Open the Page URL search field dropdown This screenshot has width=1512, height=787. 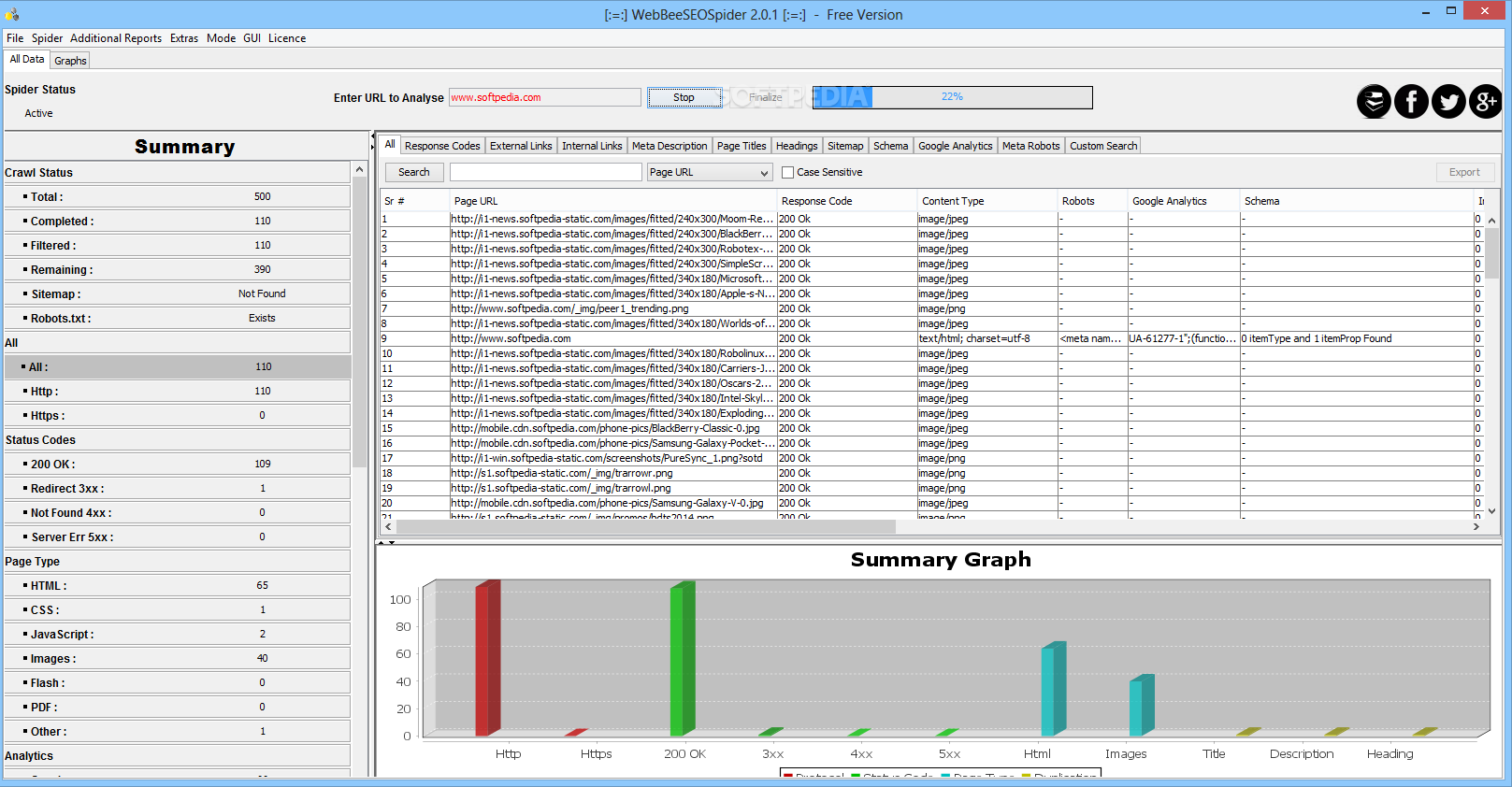(x=710, y=172)
